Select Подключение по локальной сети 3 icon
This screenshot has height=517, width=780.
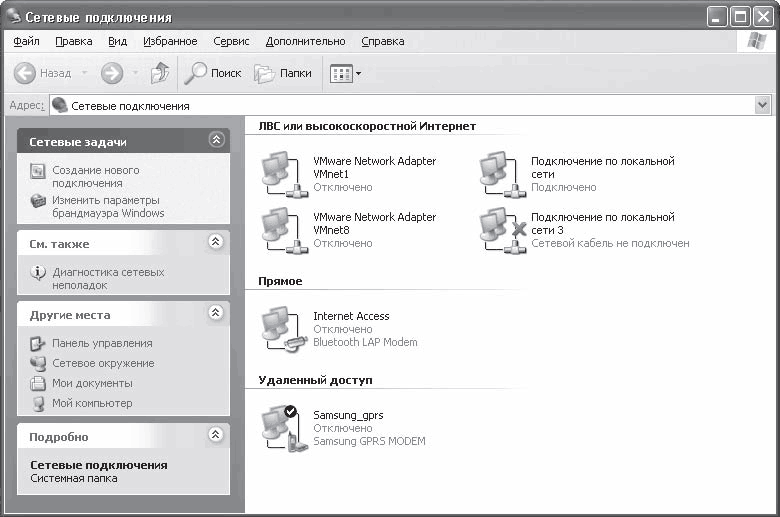coord(502,230)
